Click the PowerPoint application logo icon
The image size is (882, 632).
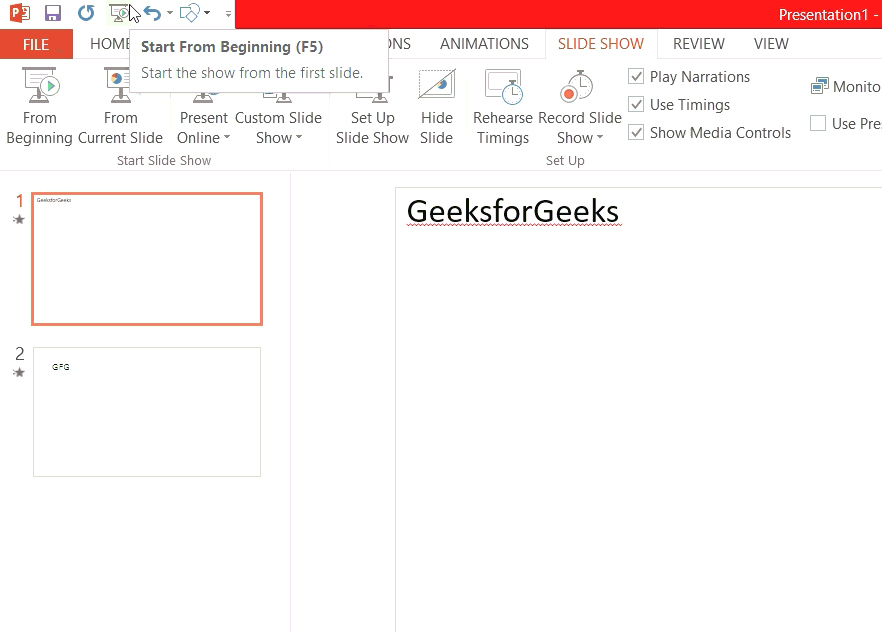20,12
